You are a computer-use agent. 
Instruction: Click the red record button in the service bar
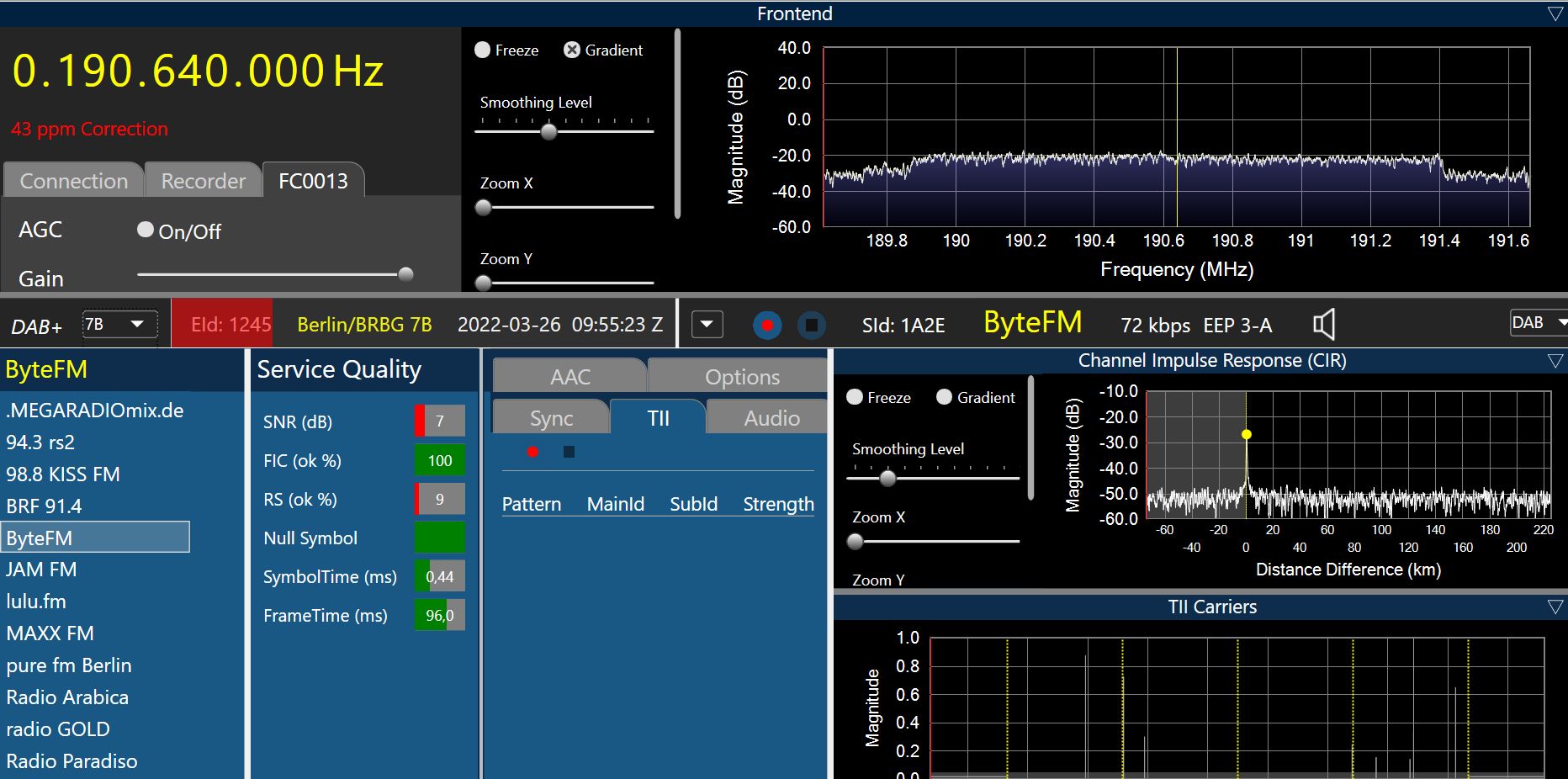coord(766,325)
